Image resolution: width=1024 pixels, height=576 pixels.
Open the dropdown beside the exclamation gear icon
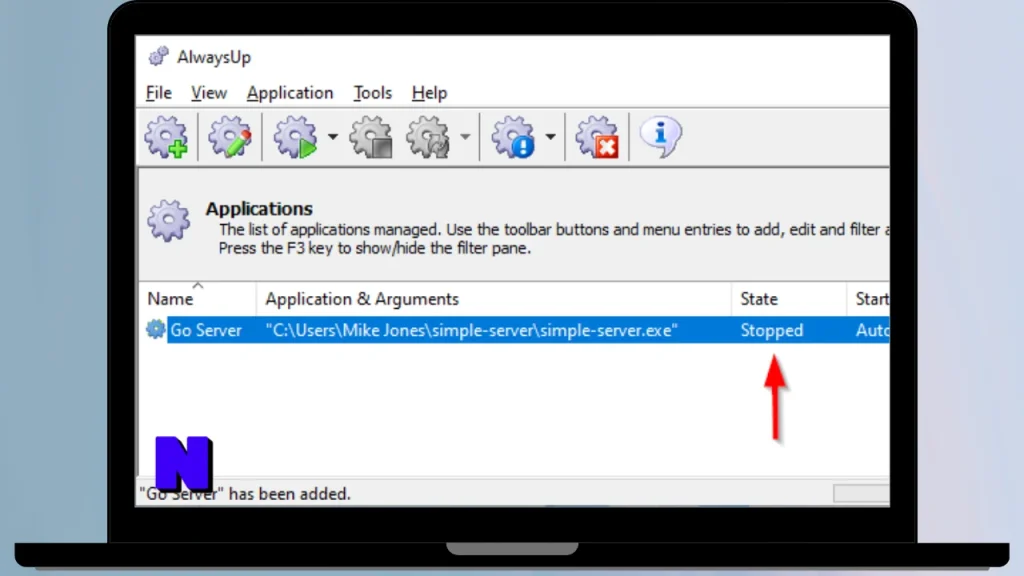pyautogui.click(x=551, y=137)
